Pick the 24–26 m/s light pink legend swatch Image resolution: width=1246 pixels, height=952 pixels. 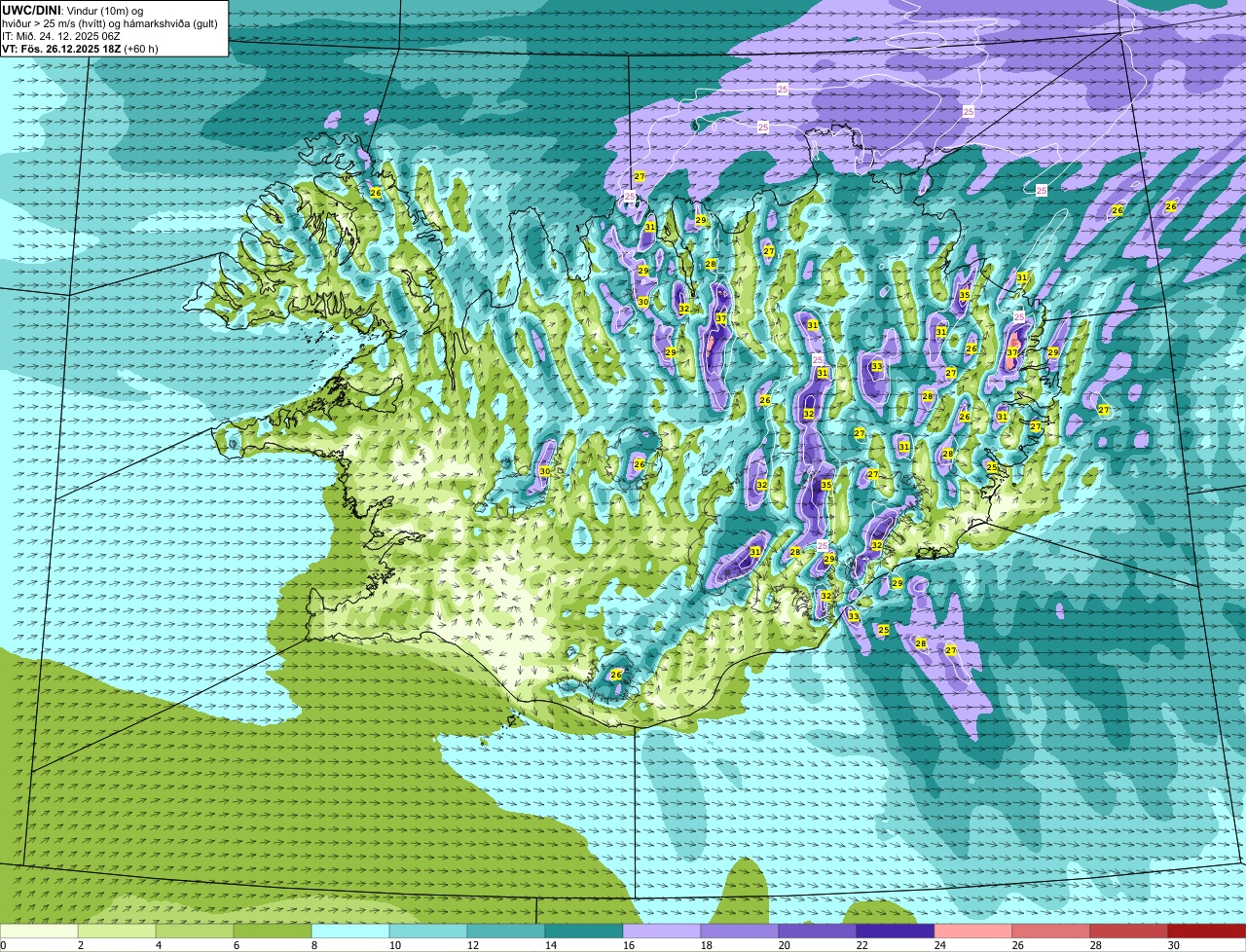(x=973, y=932)
